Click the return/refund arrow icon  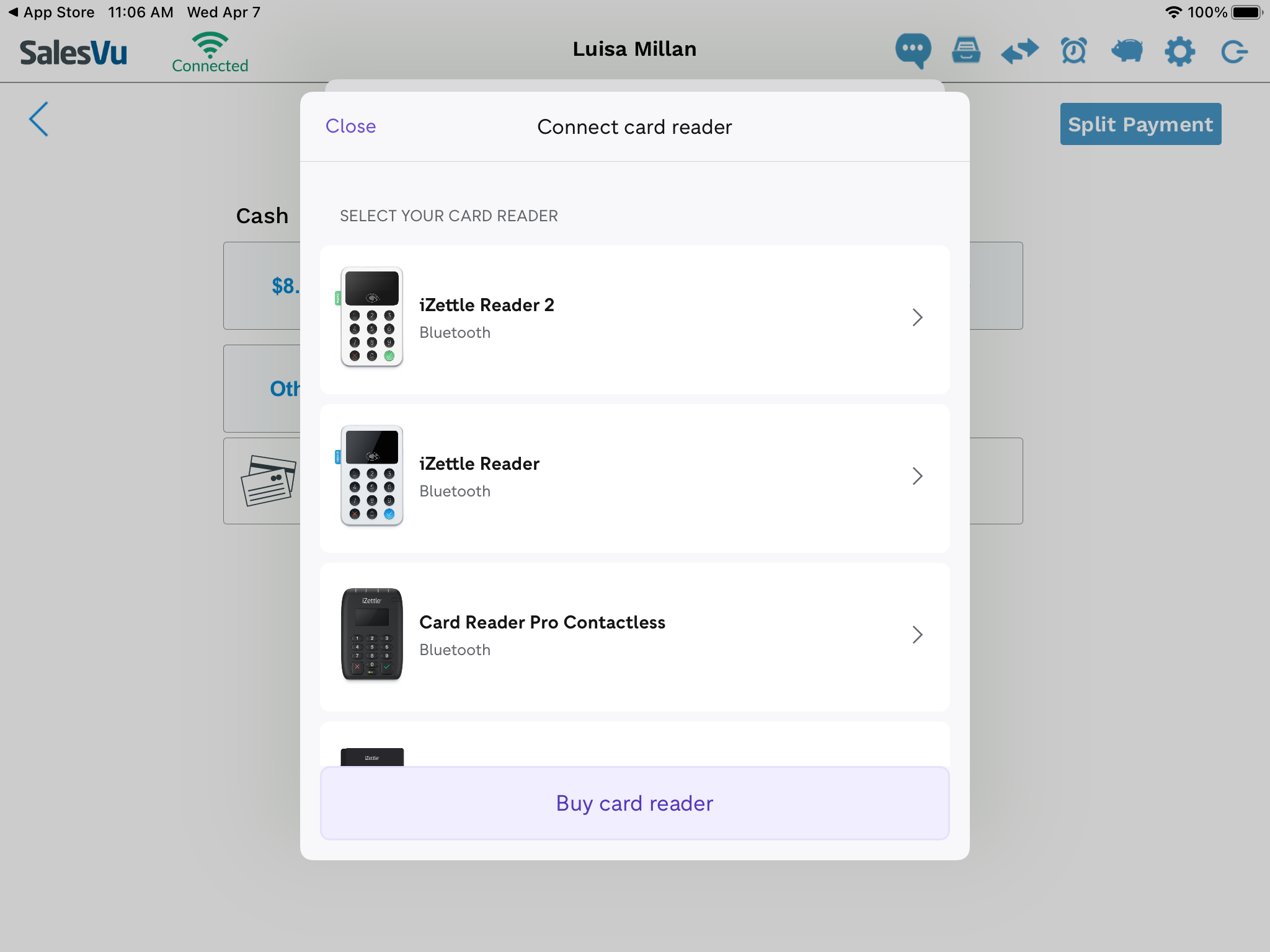(x=1022, y=51)
